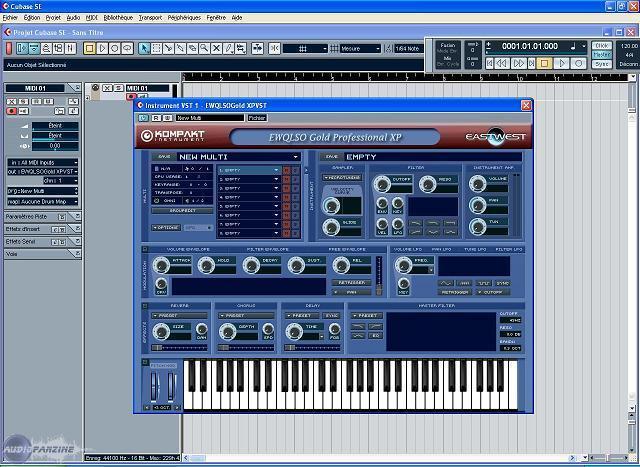The width and height of the screenshot is (640, 467).
Task: Select the Glue tool in toolbar
Action: click(x=180, y=49)
